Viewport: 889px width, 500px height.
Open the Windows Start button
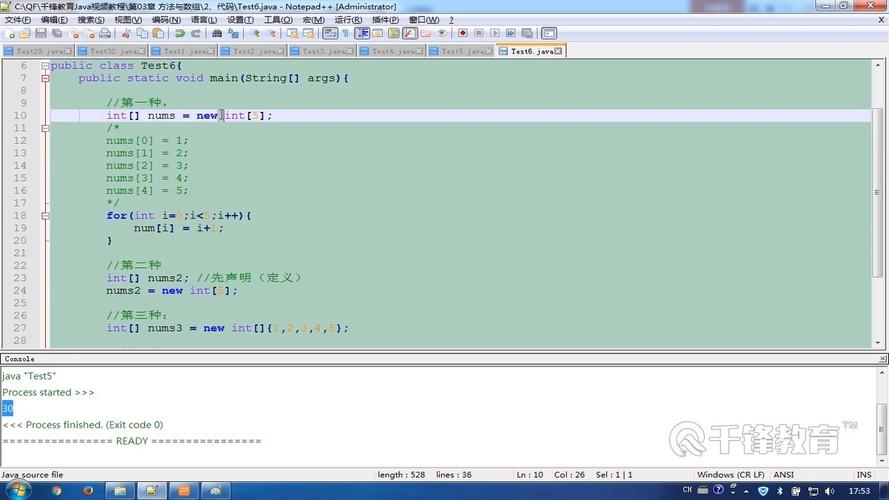click(18, 490)
